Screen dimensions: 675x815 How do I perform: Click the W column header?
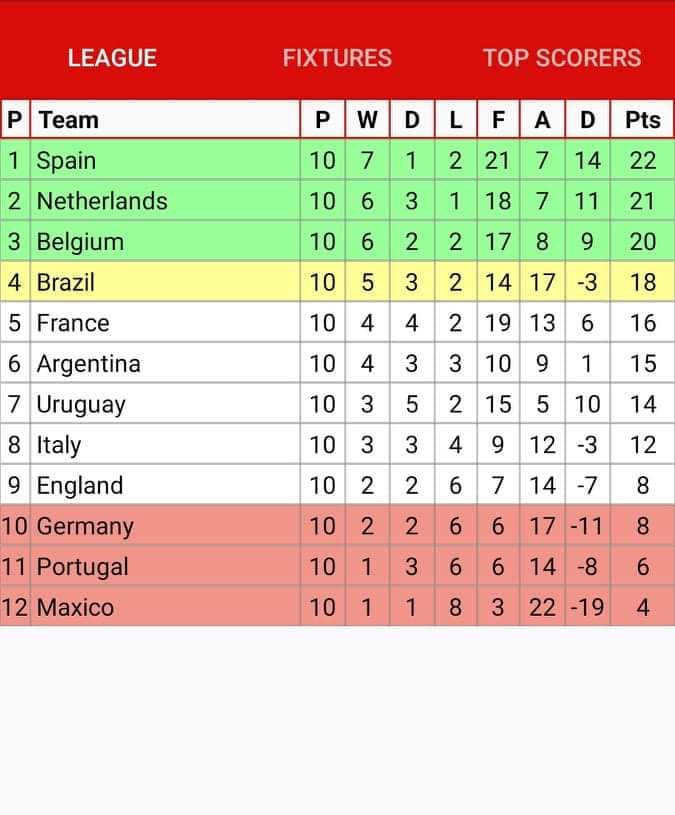[367, 120]
